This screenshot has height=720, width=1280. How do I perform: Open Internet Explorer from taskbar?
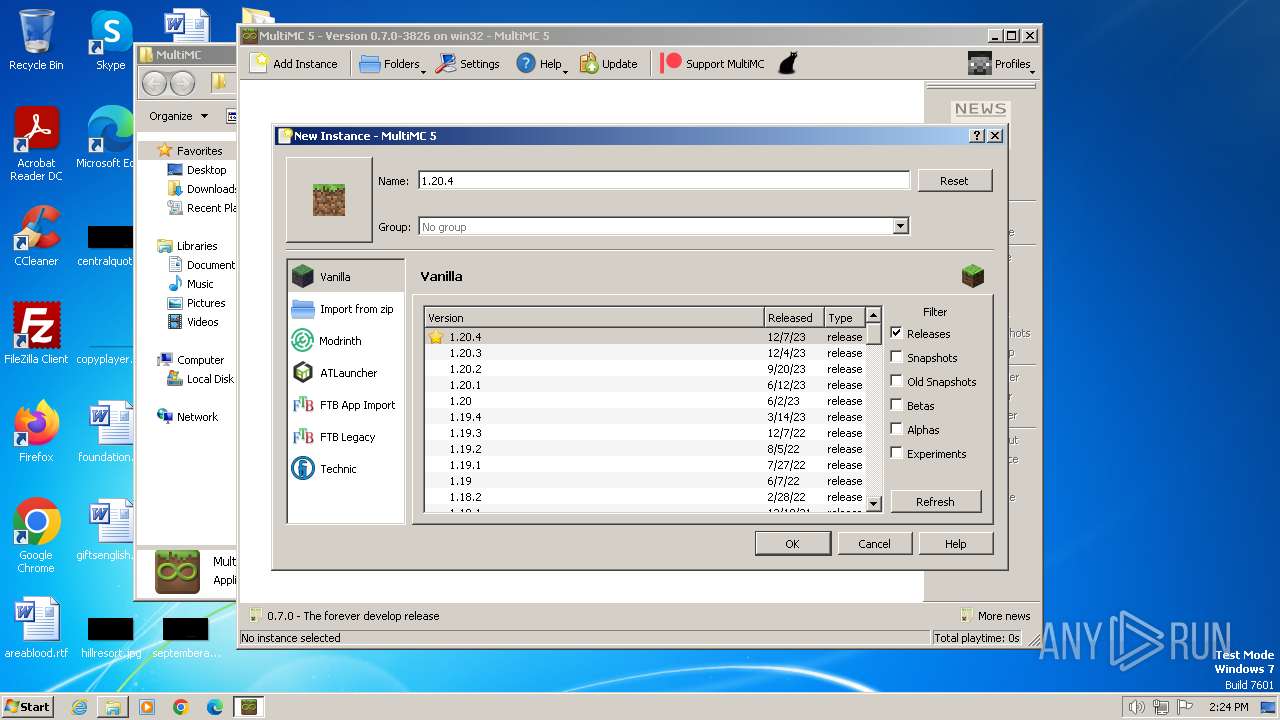pos(79,707)
